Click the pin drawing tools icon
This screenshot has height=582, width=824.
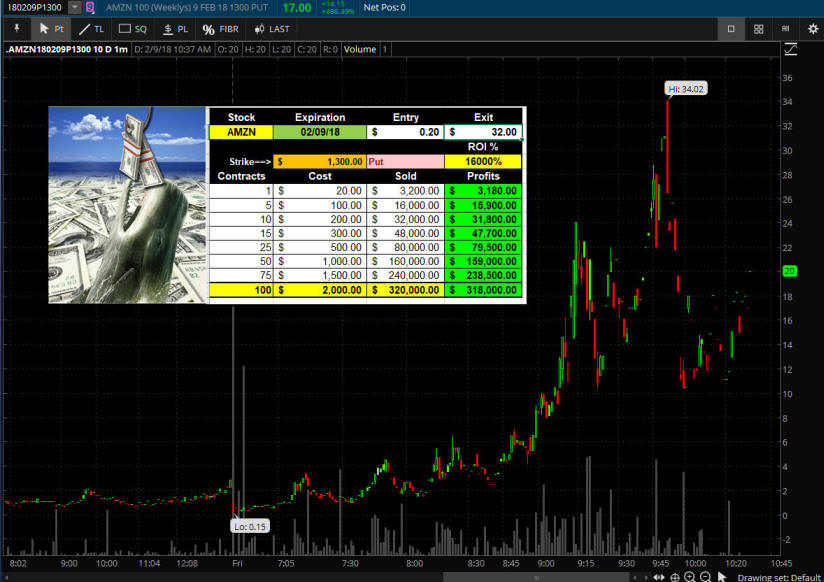pyautogui.click(x=16, y=29)
